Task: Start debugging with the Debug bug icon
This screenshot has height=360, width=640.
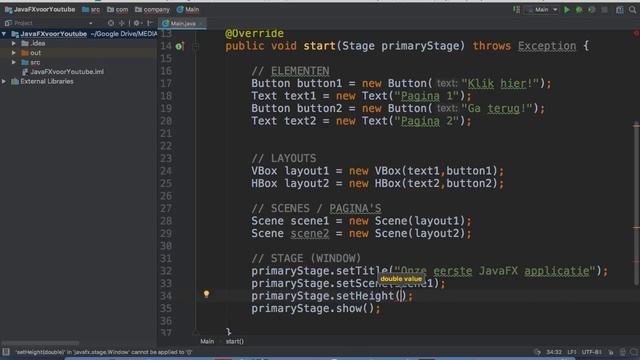Action: click(x=579, y=9)
